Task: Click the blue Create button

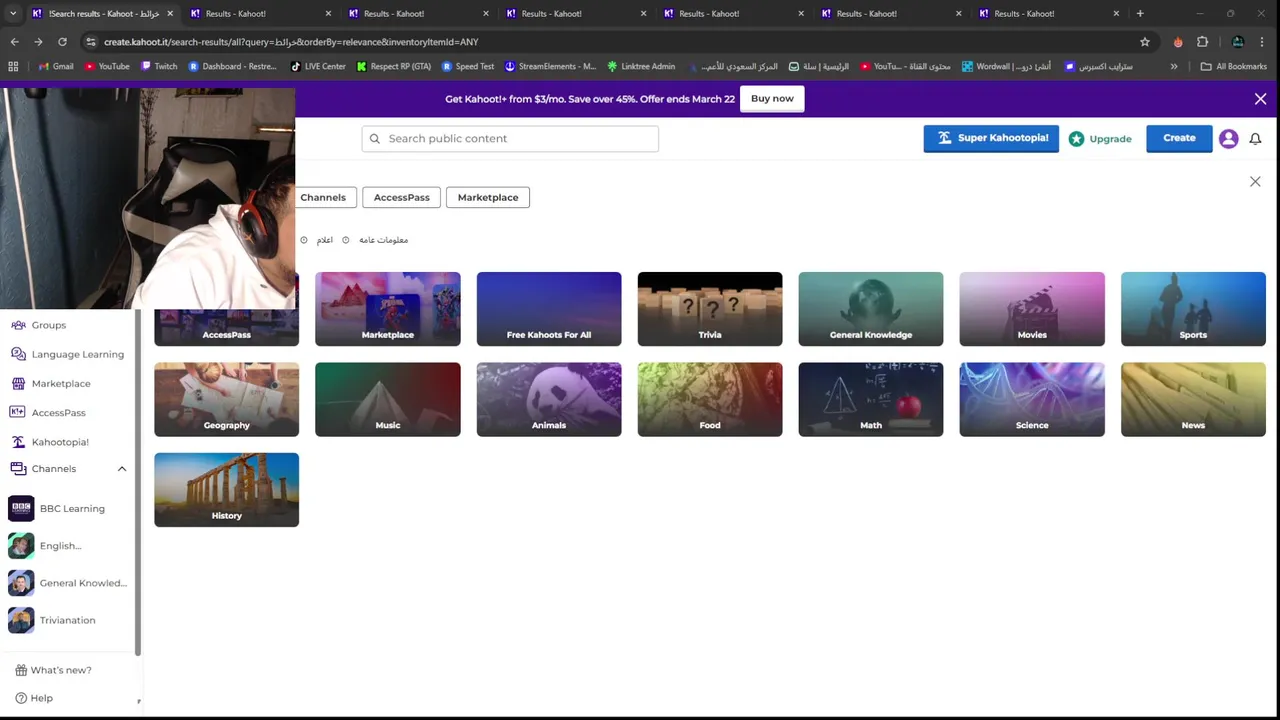Action: (1179, 138)
